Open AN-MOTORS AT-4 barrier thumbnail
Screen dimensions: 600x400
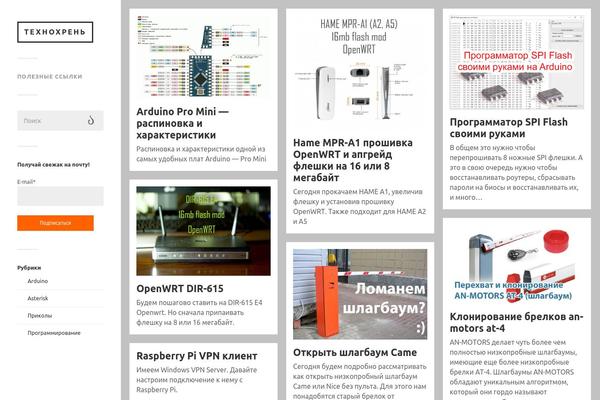[517, 265]
